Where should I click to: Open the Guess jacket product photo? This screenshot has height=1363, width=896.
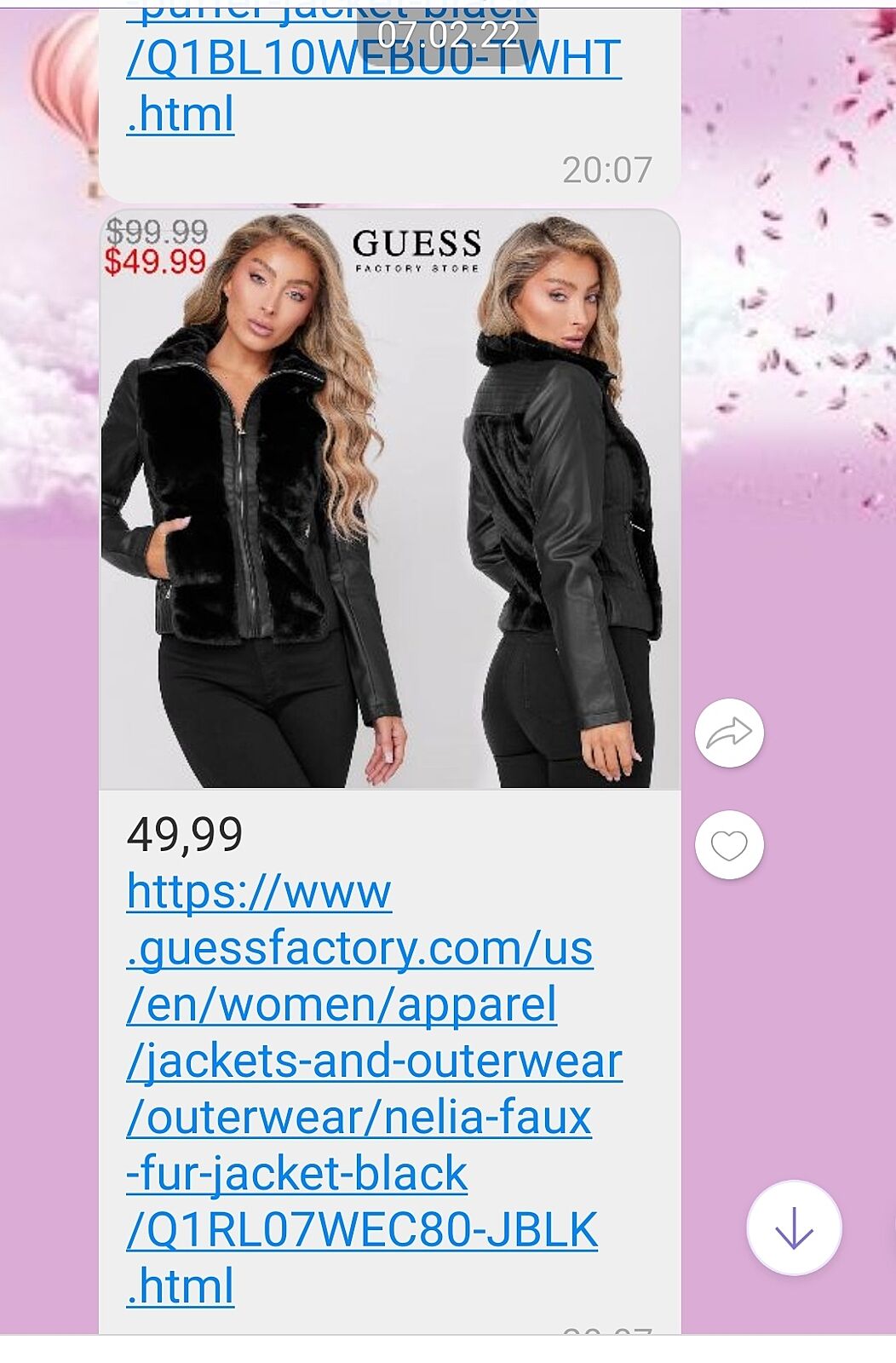pos(390,499)
